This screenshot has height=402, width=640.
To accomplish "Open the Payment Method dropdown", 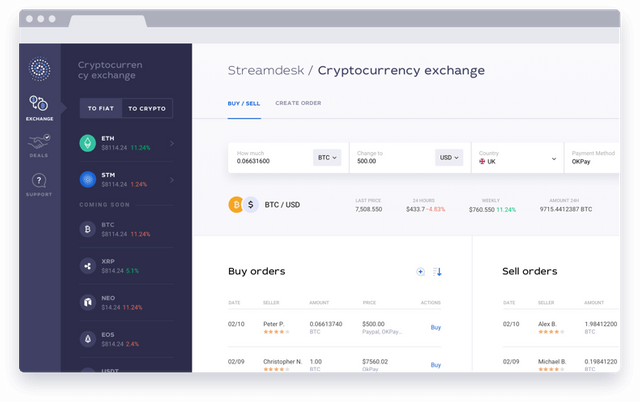I will coord(592,158).
